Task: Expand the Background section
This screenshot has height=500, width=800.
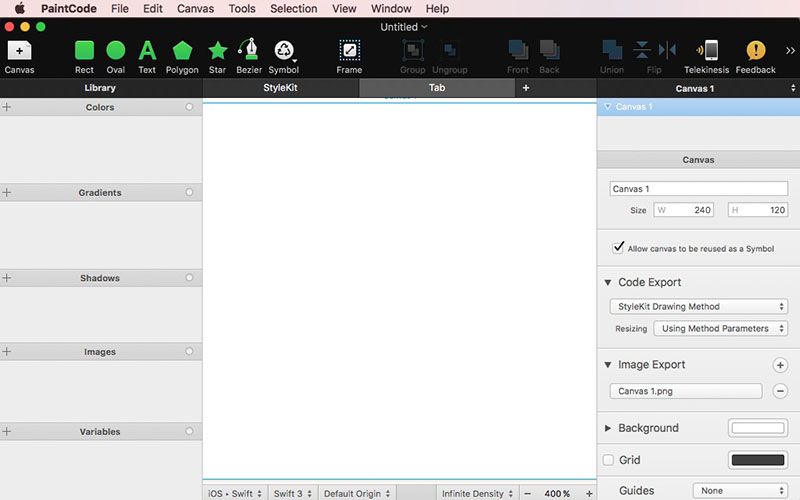Action: (608, 428)
